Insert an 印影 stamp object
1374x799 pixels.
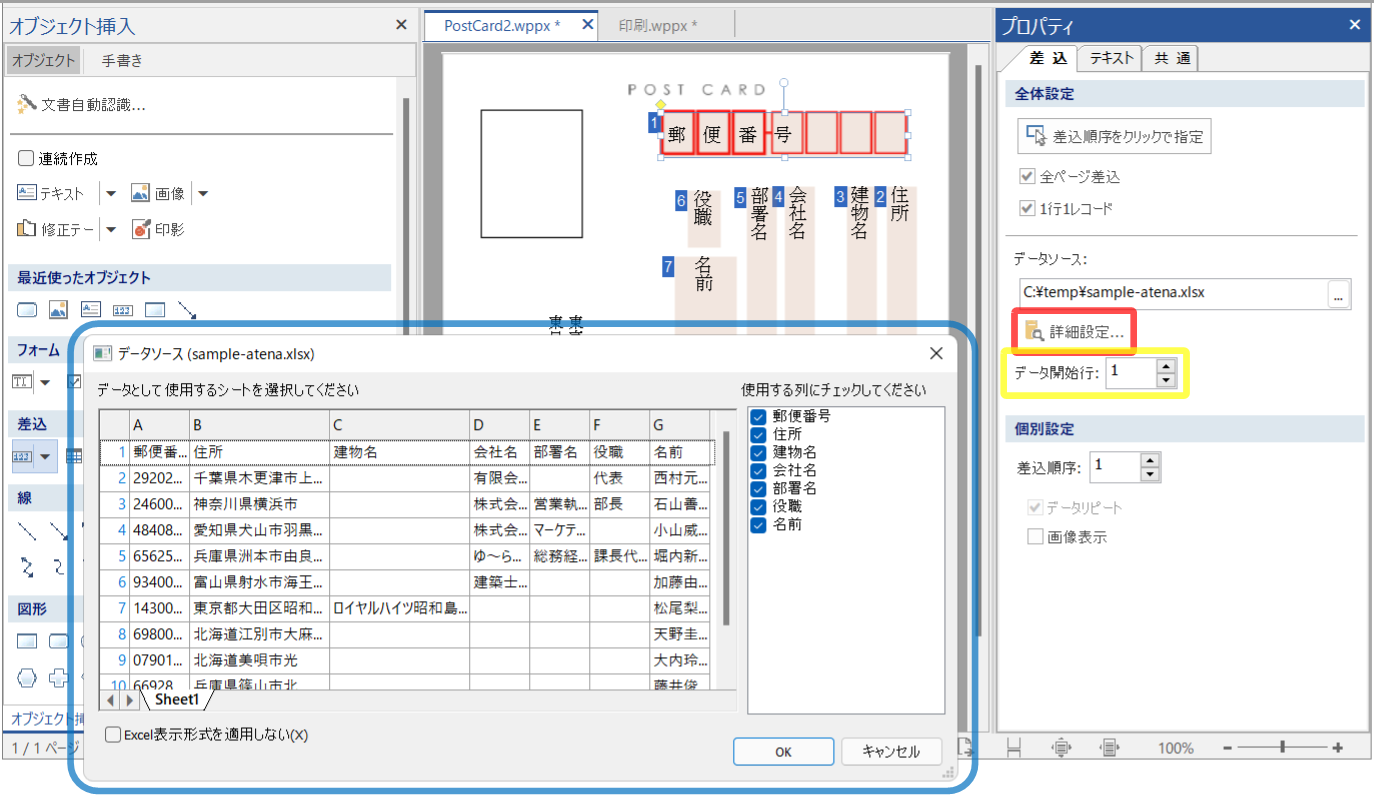[158, 229]
